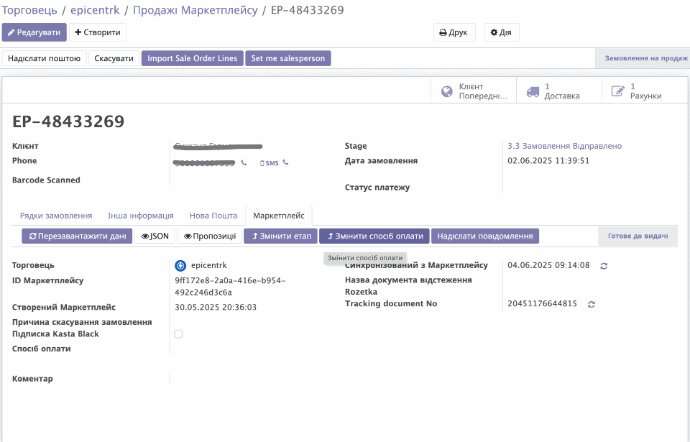Image resolution: width=690 pixels, height=442 pixels.
Task: Select the Маркетплейс tab
Action: coord(279,216)
